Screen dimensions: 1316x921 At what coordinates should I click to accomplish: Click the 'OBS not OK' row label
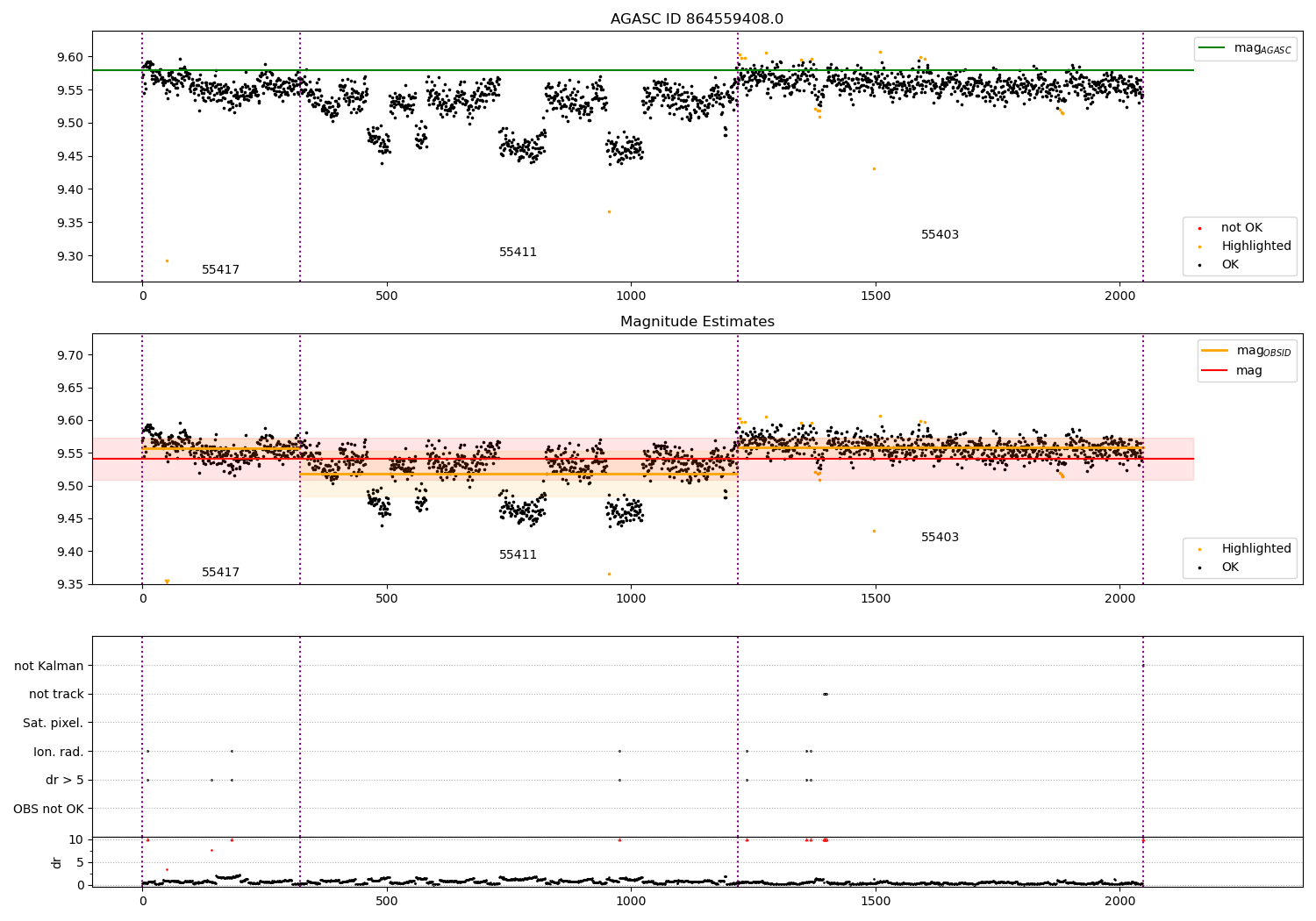(x=48, y=809)
